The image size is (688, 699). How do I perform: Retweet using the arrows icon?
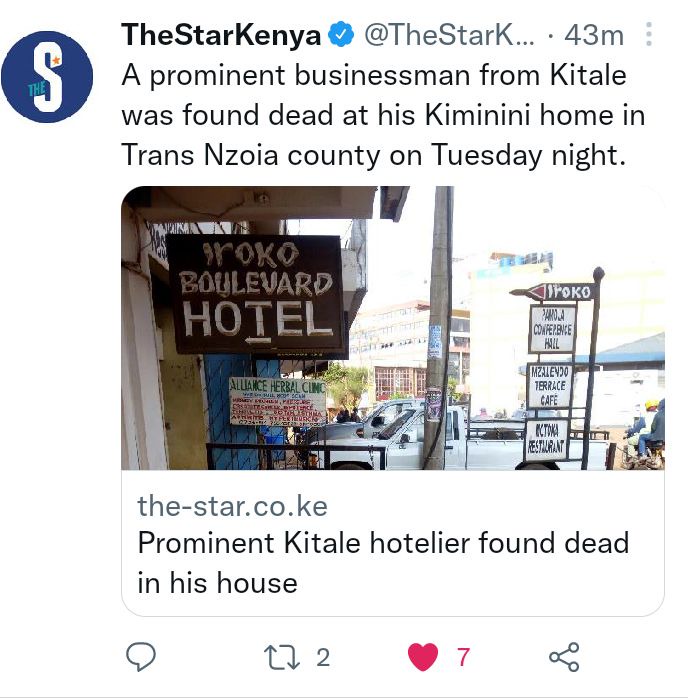tap(282, 657)
